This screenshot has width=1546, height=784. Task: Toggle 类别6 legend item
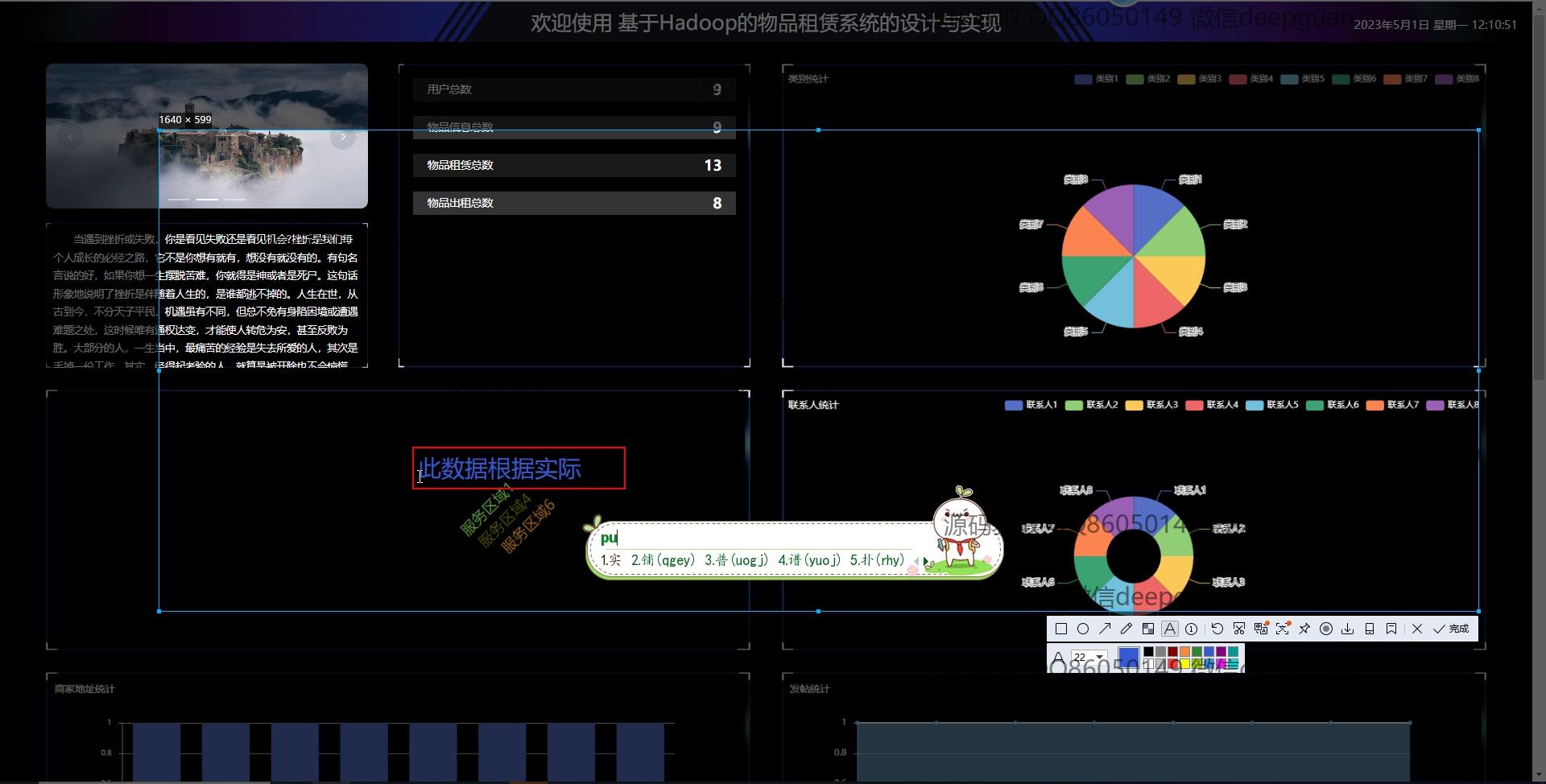(x=1354, y=79)
